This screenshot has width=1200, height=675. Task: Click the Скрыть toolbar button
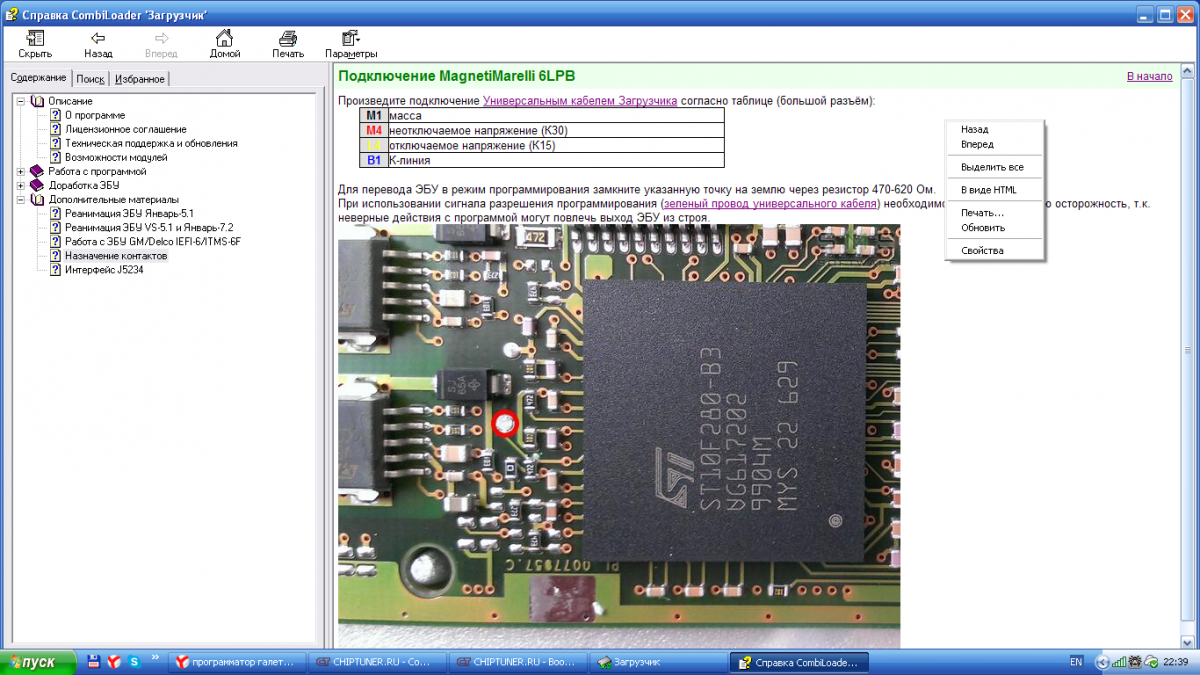click(x=34, y=44)
